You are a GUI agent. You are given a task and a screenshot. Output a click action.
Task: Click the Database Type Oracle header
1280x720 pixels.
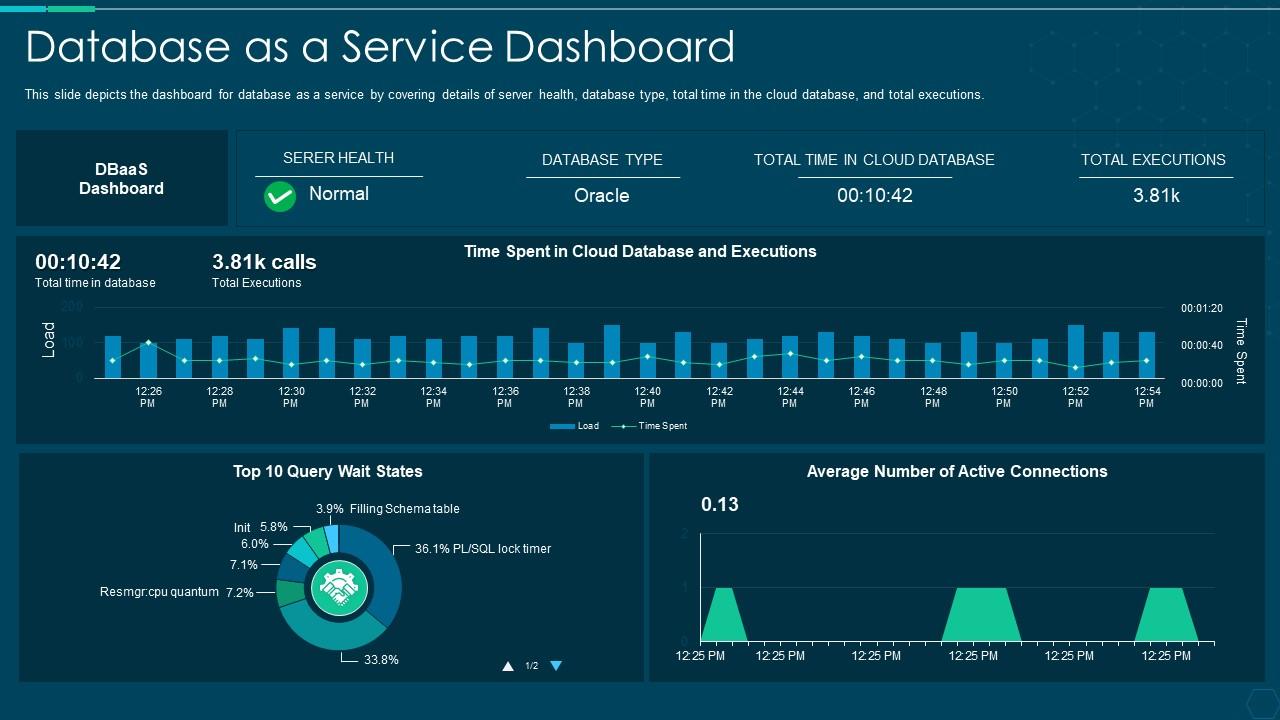(602, 160)
